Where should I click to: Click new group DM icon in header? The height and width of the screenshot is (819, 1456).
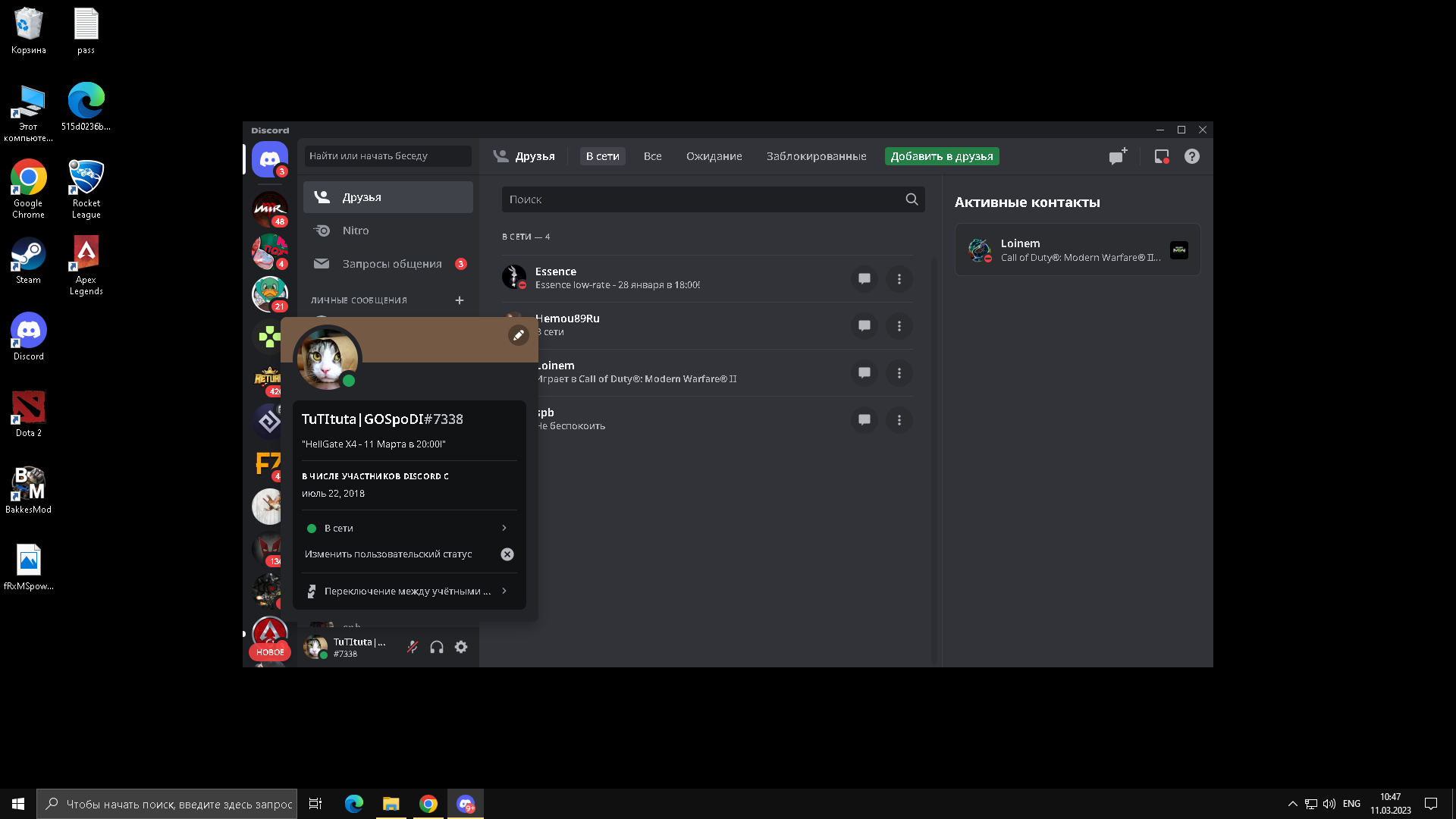tap(1118, 156)
